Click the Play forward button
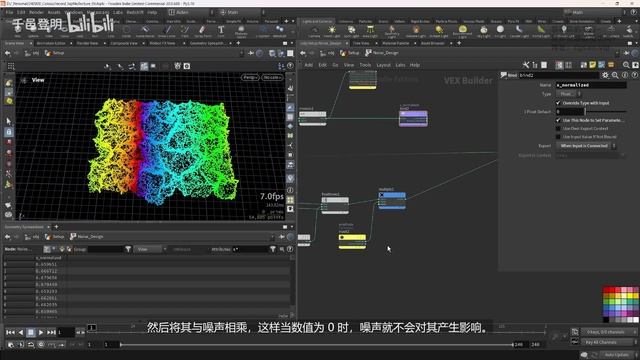Image resolution: width=640 pixels, height=360 pixels. point(41,333)
